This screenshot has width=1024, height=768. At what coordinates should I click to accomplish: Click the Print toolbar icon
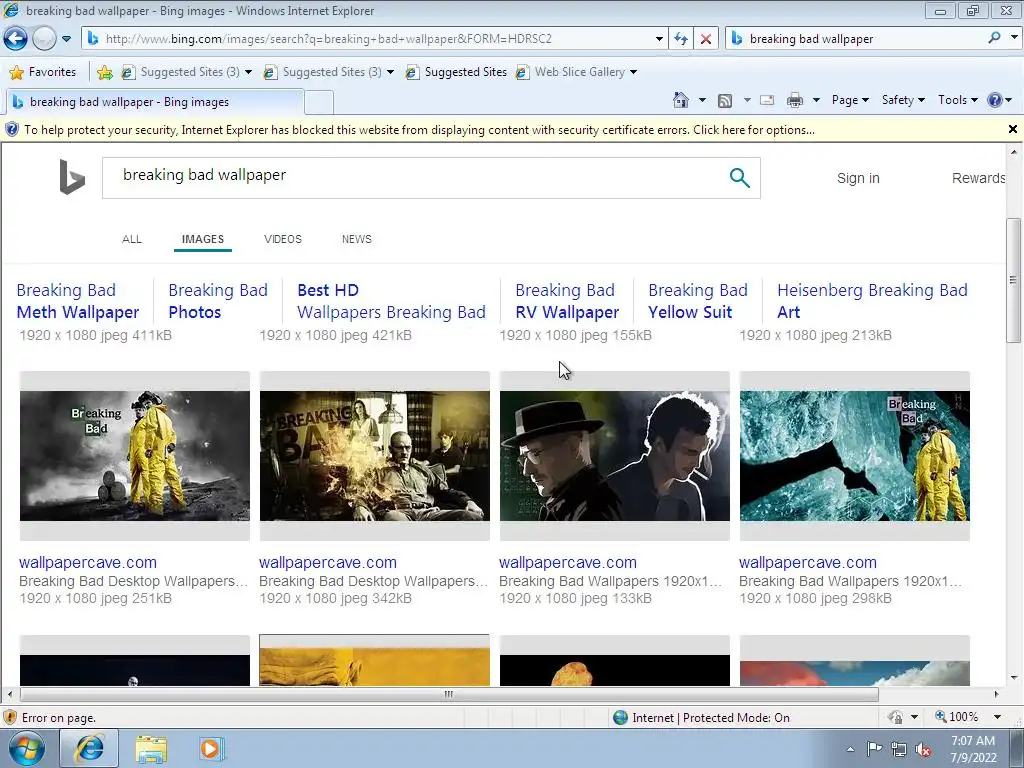(795, 100)
